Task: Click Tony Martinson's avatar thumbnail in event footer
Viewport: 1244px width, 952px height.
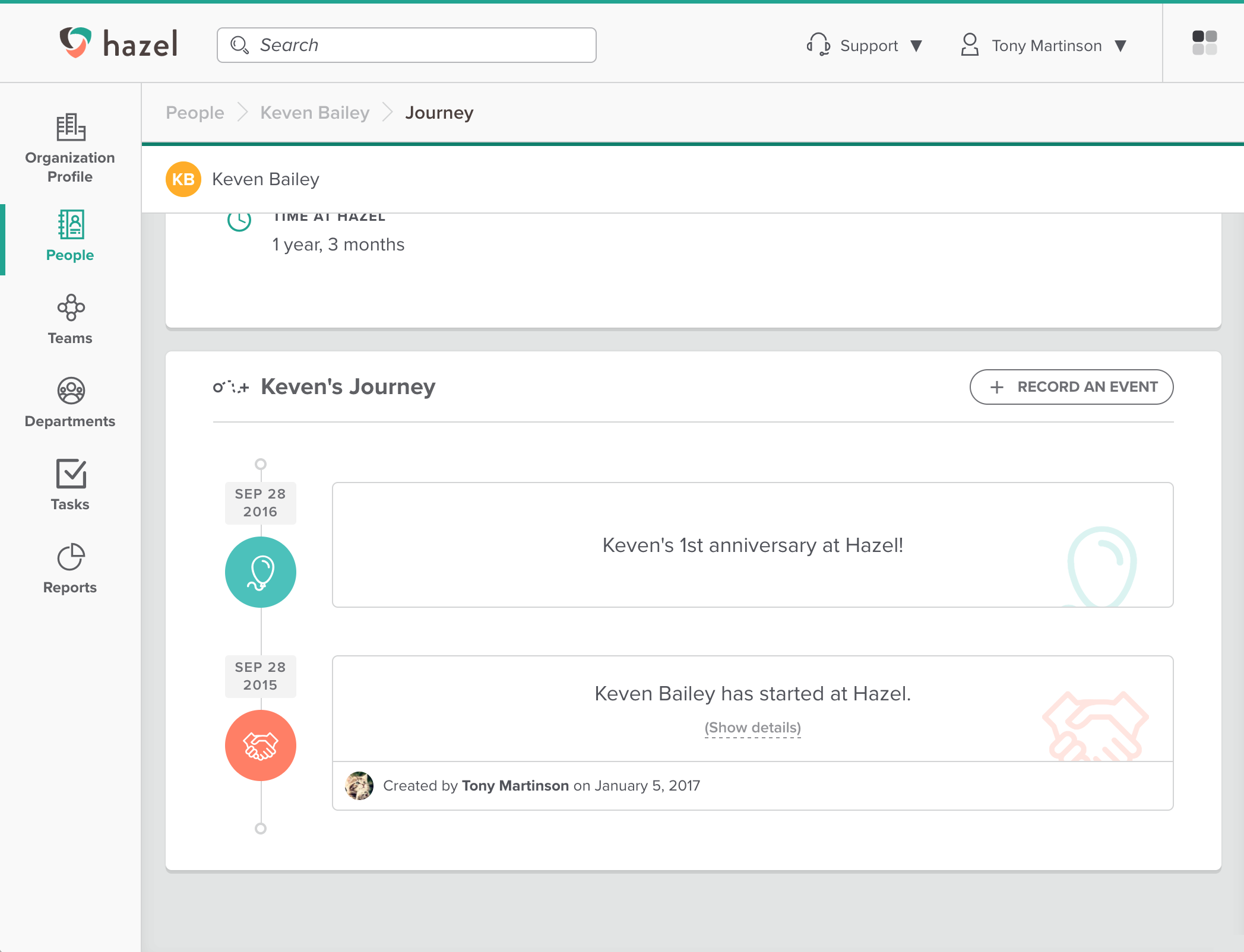Action: click(359, 786)
